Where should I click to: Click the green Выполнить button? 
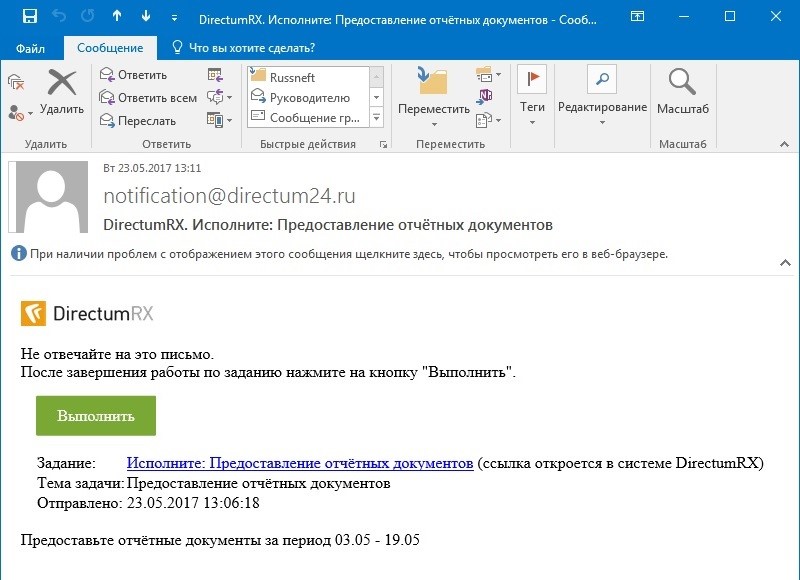pyautogui.click(x=96, y=416)
